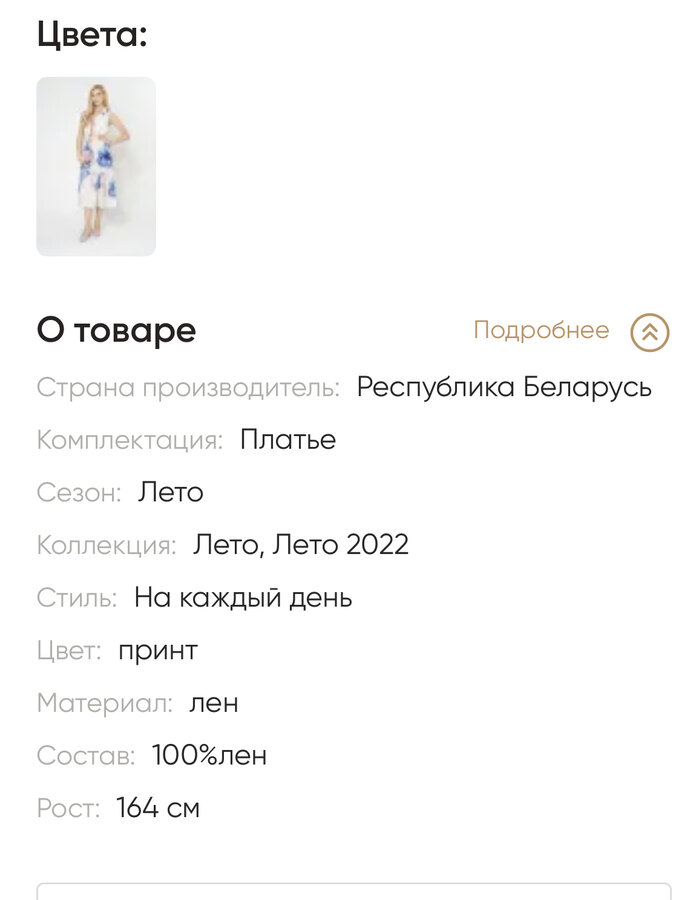Click the На каждый день style value

pos(243,598)
